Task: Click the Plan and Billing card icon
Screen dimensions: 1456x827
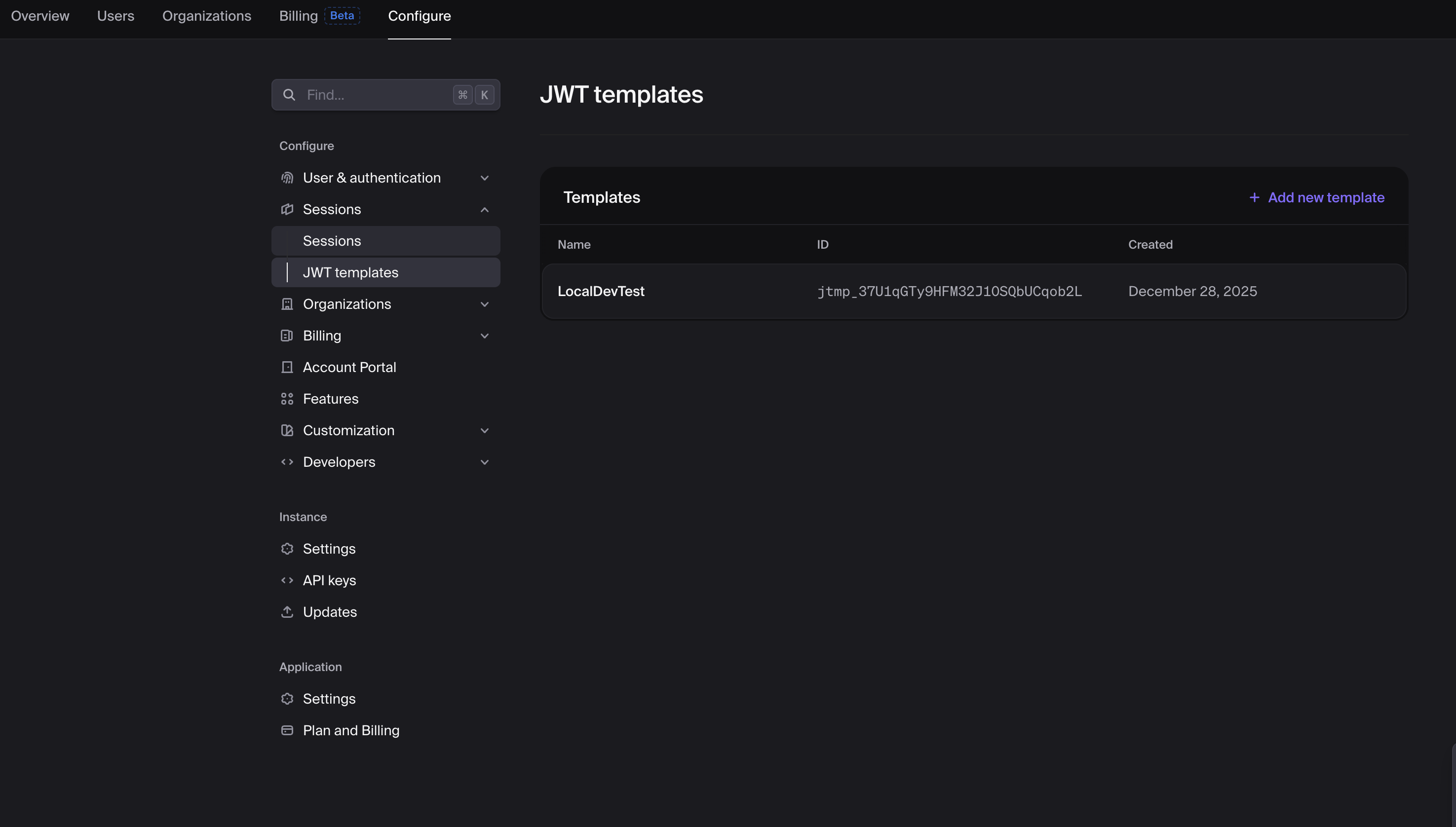Action: [287, 730]
